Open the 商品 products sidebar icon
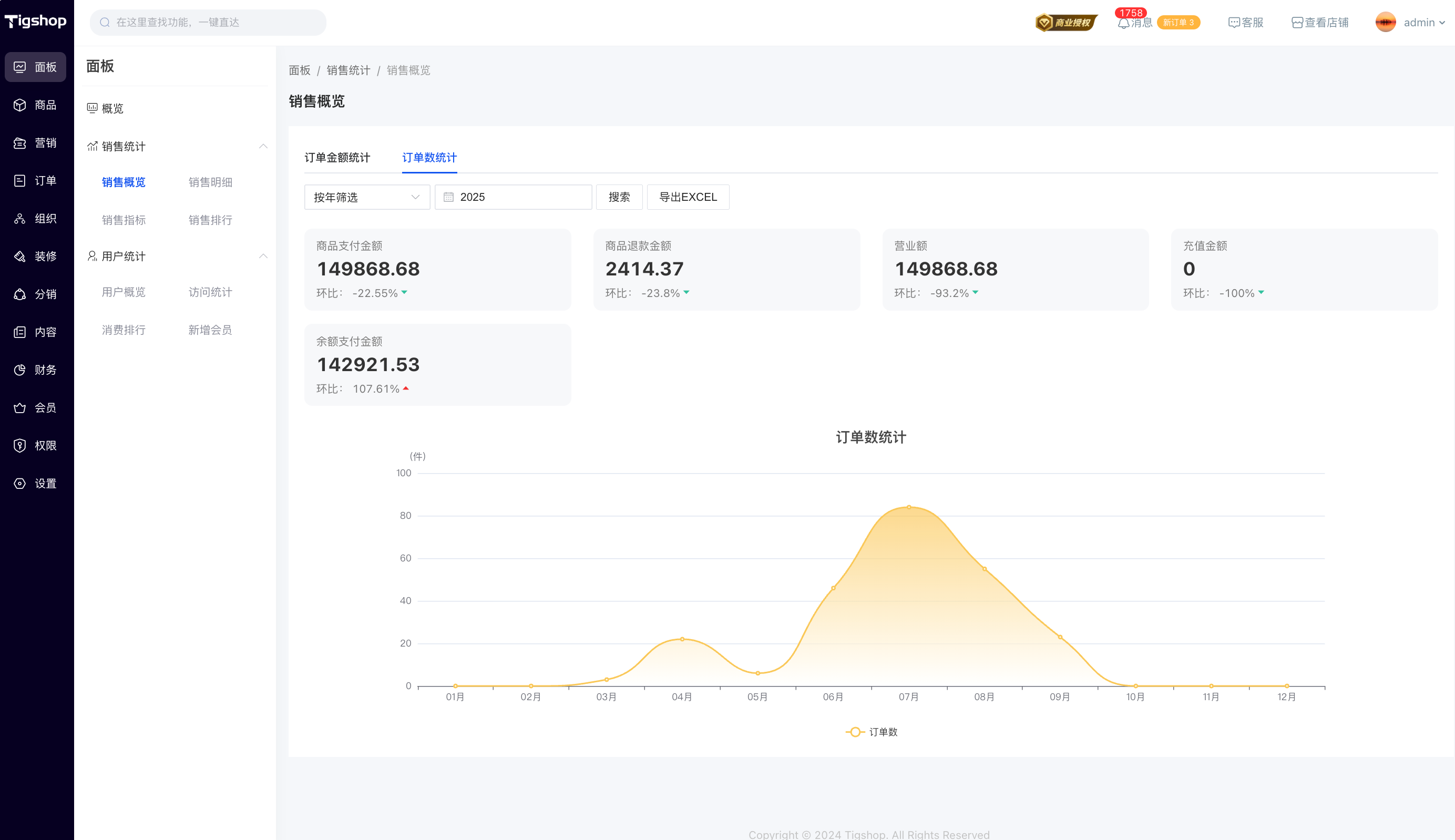The image size is (1455, 840). (x=19, y=105)
